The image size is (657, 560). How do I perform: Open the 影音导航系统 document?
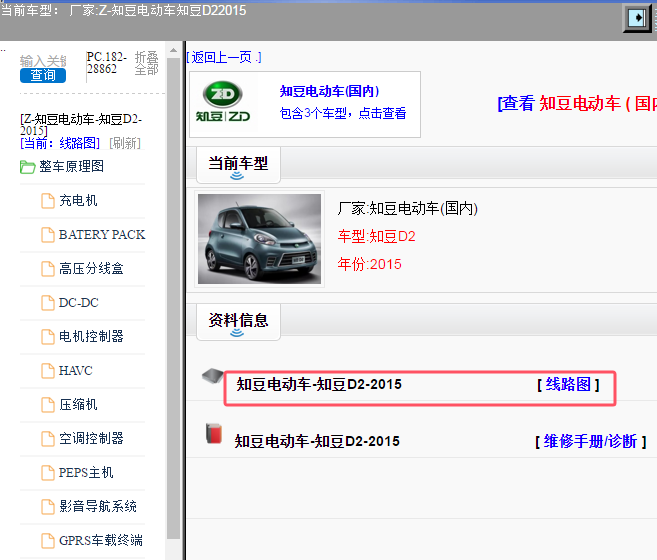click(x=98, y=506)
